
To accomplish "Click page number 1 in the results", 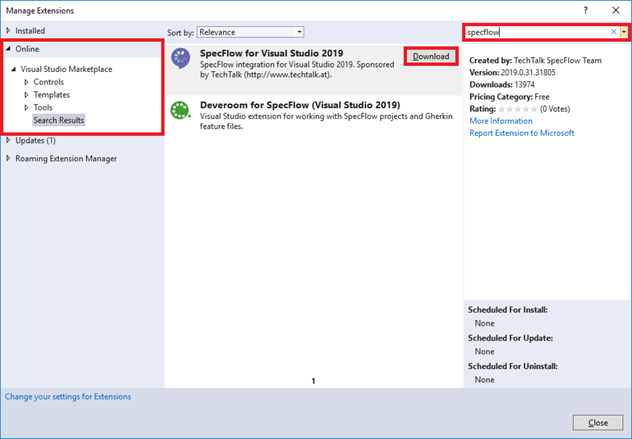I will click(313, 381).
